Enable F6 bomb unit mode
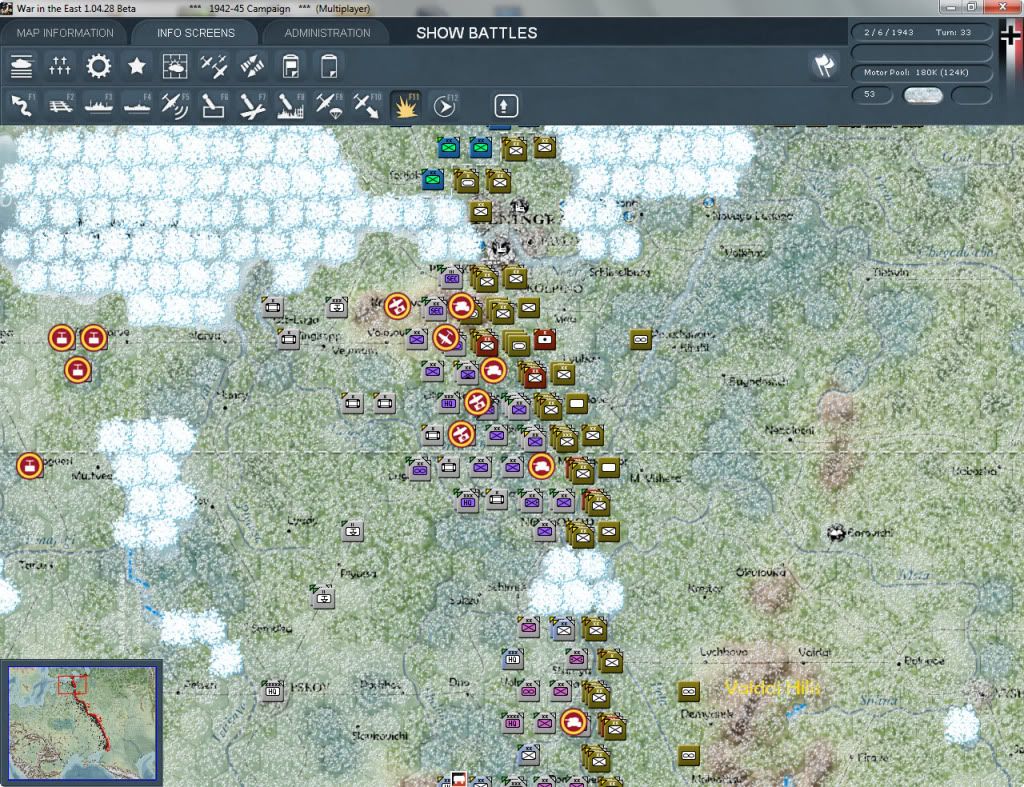This screenshot has height=787, width=1024. pos(214,106)
